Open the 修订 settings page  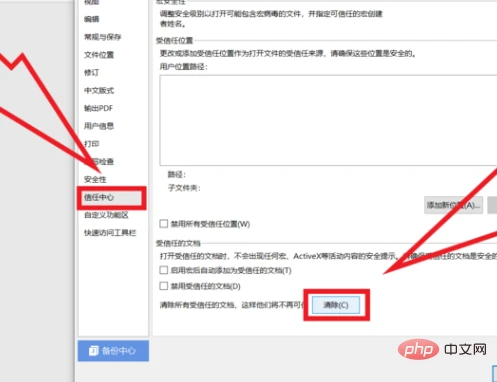92,73
